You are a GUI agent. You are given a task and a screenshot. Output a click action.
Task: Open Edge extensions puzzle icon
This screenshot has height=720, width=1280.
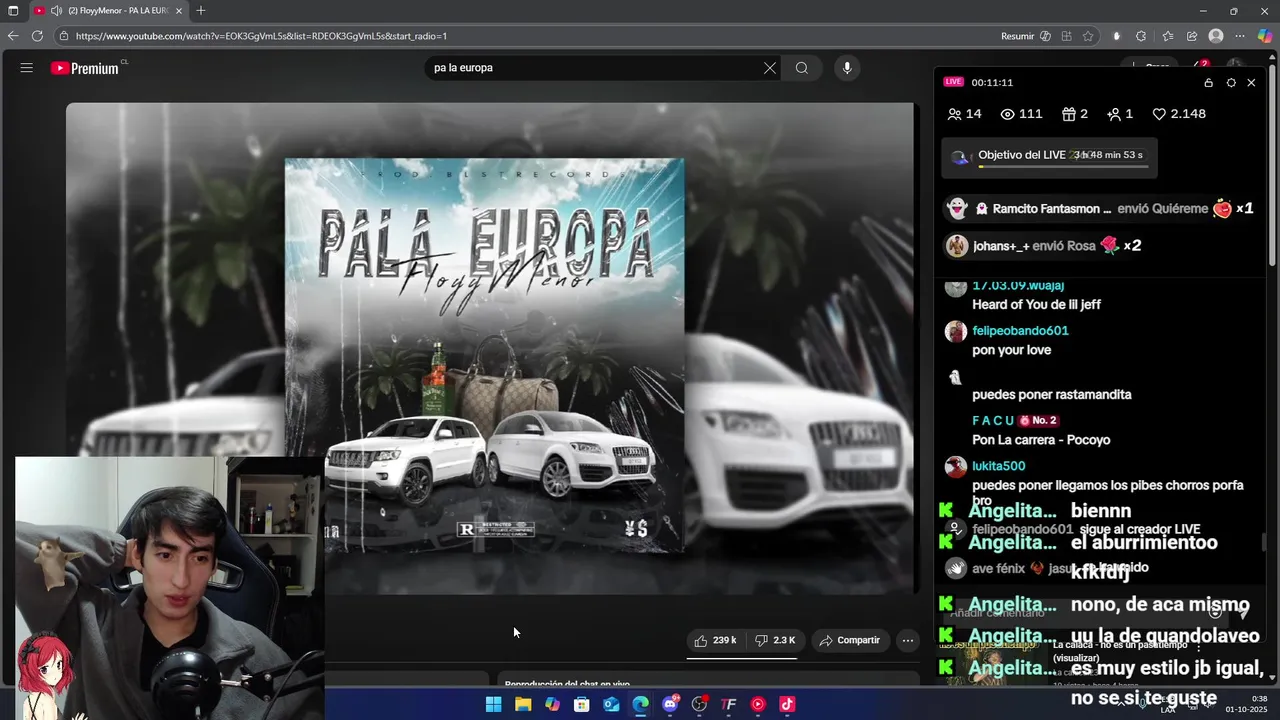pos(1141,36)
